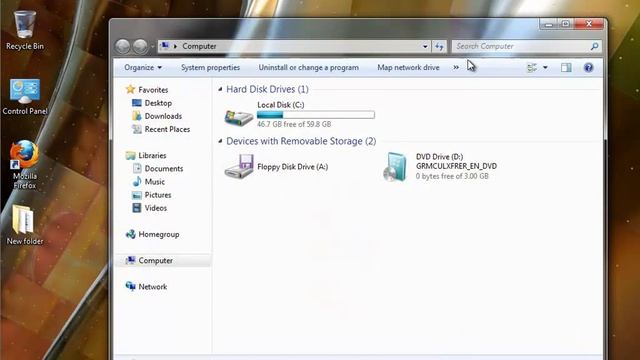Maximize the Computer window
Screen dimensions: 640x360
[565, 24]
